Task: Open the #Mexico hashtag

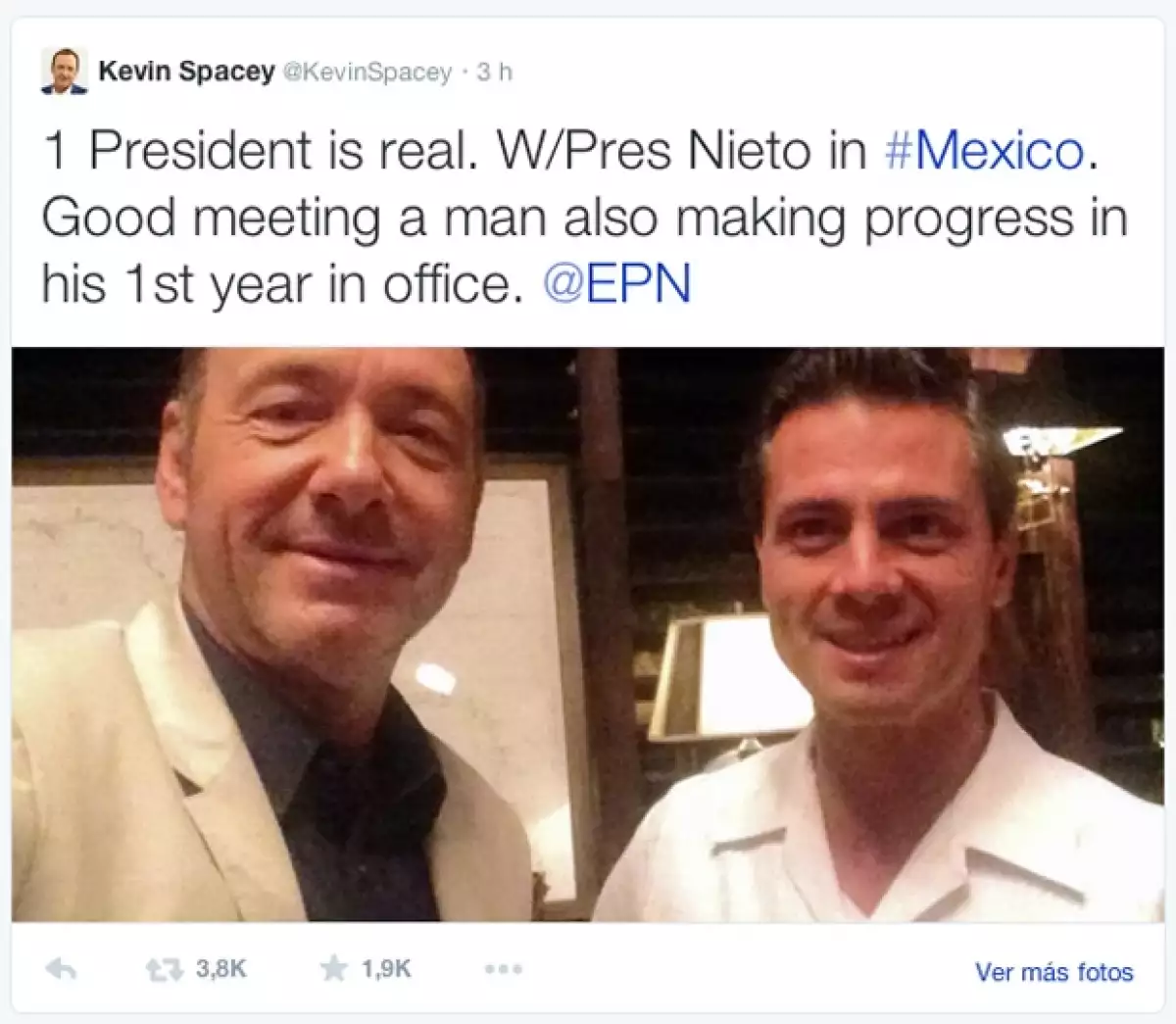Action: click(x=983, y=152)
